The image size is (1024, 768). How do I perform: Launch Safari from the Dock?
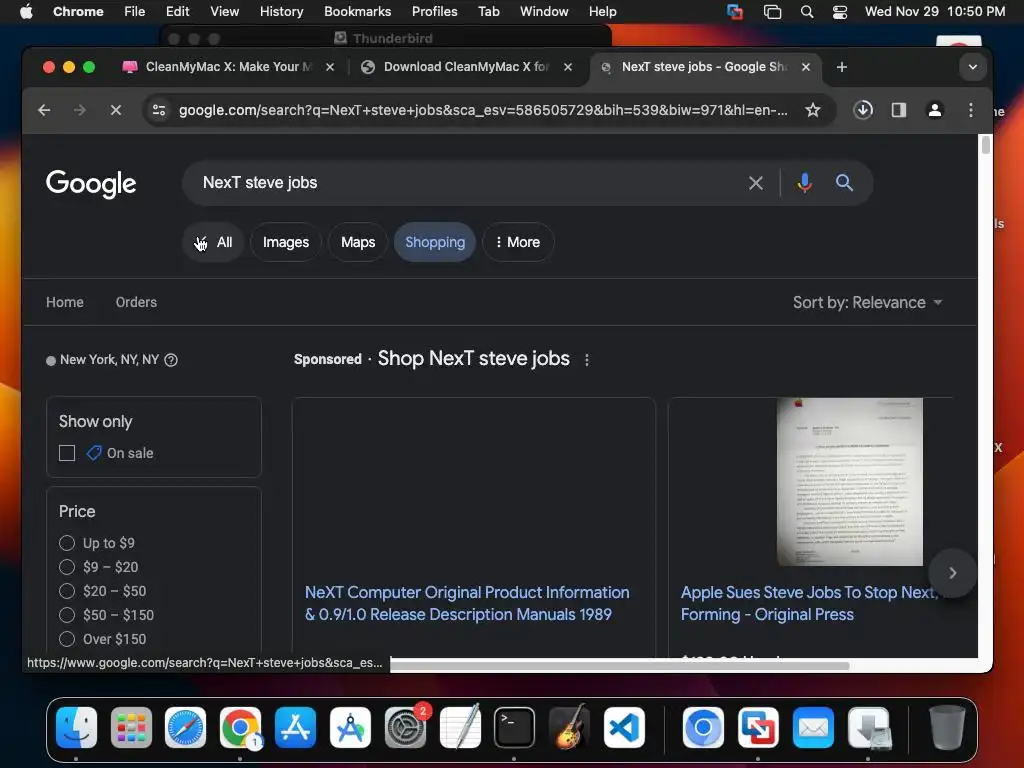click(185, 727)
